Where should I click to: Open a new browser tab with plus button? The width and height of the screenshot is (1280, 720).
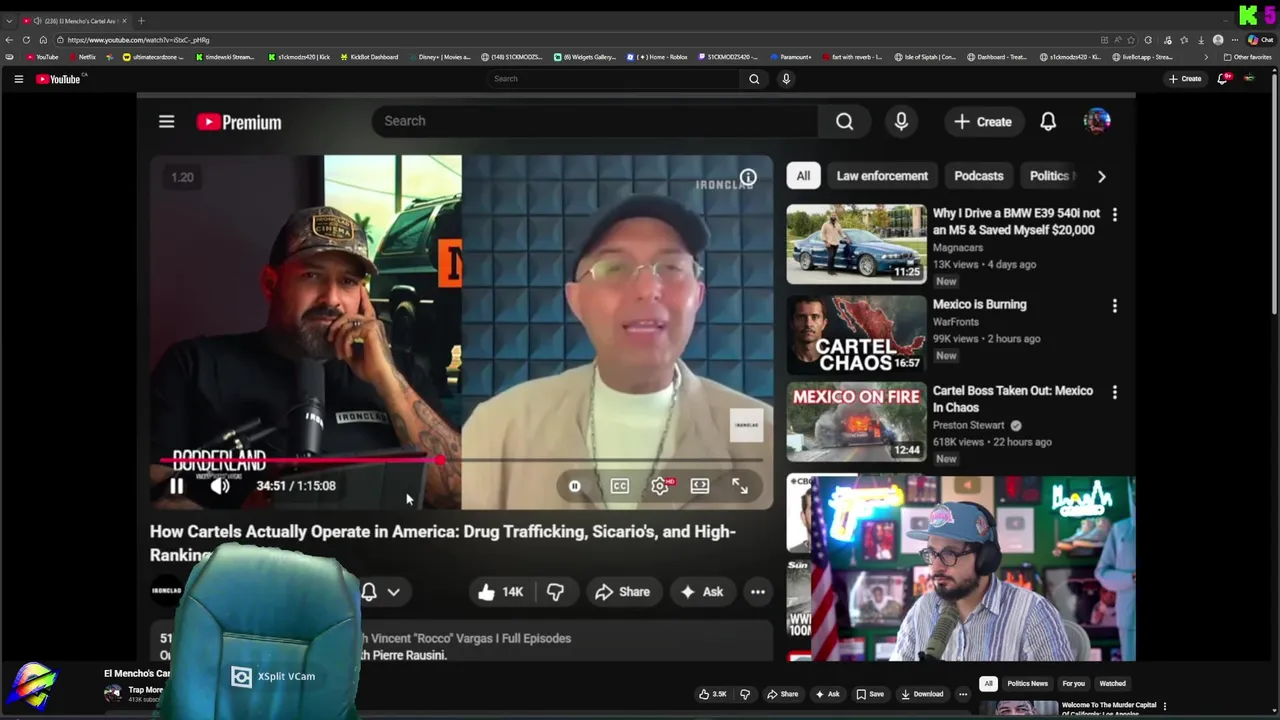(x=141, y=21)
